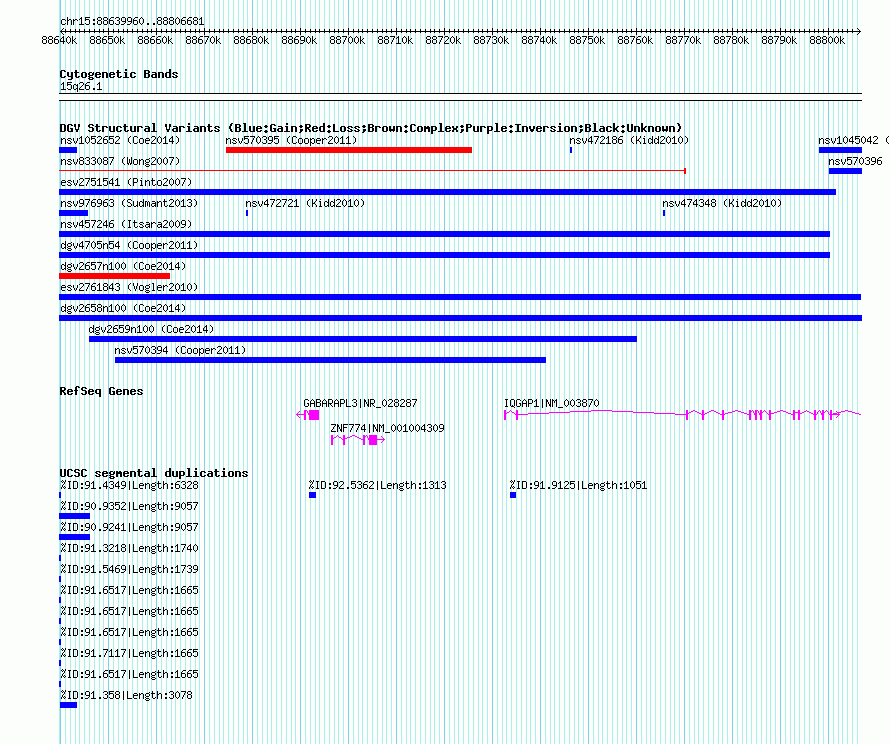
Task: Click the dgv2659n100 (Coe2014) label
Action: coord(151,329)
